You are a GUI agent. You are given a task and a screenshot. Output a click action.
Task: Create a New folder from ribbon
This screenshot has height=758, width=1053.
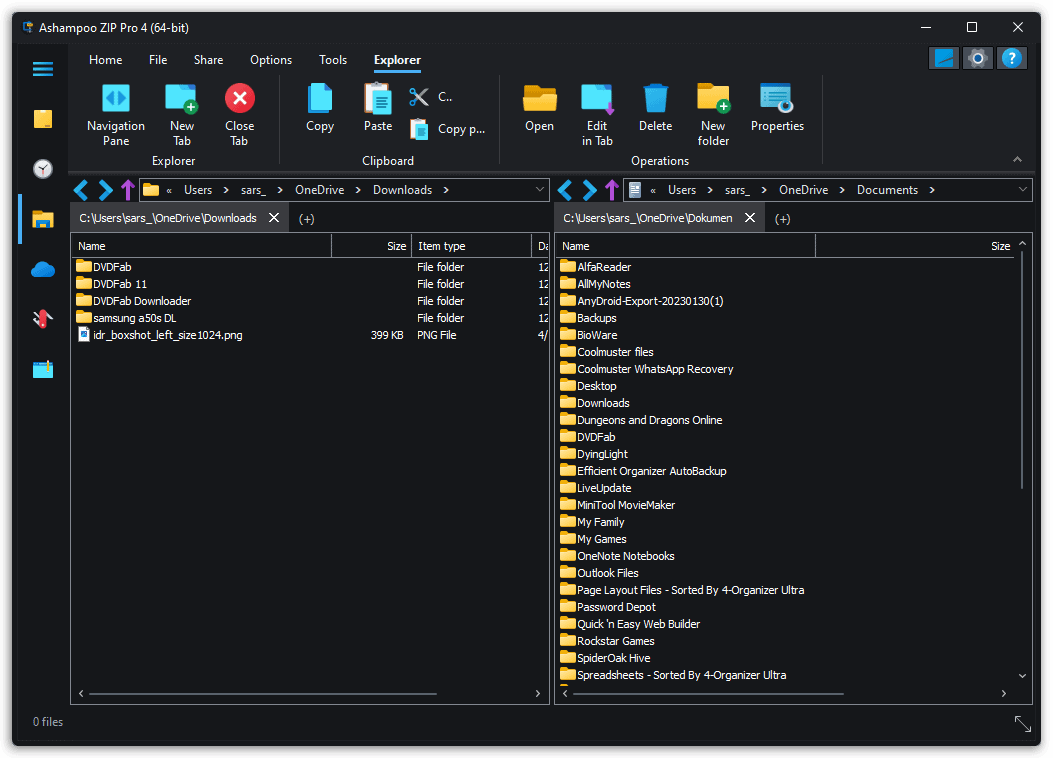713,99
